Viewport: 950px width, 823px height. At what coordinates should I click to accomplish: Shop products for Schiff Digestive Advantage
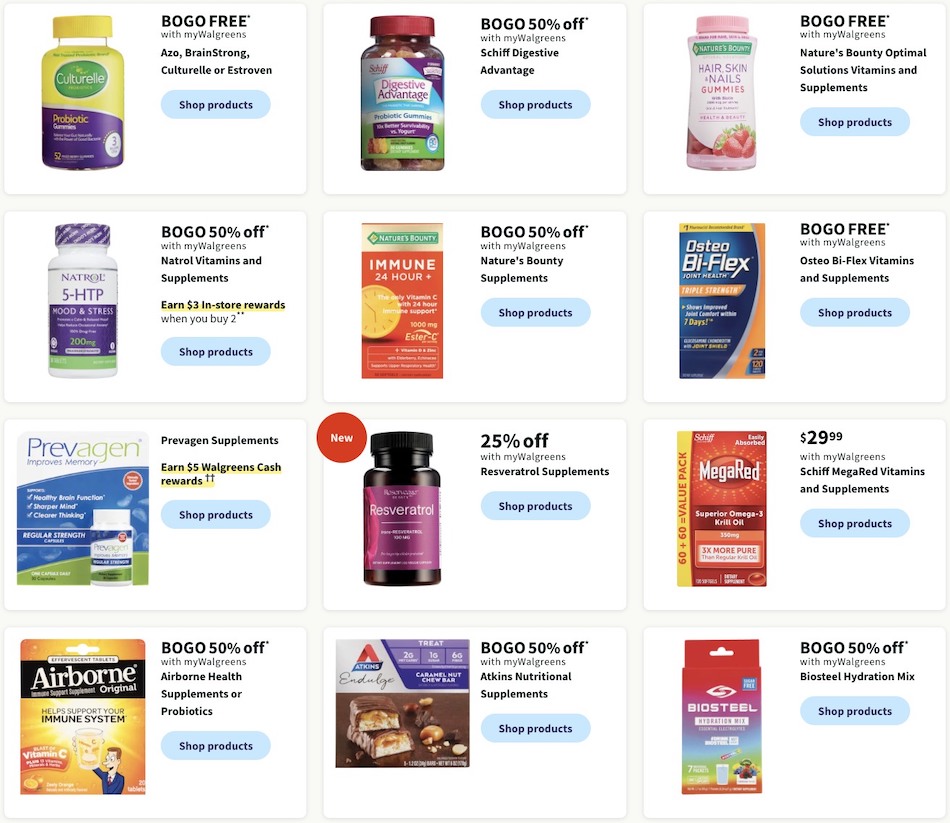[x=536, y=105]
